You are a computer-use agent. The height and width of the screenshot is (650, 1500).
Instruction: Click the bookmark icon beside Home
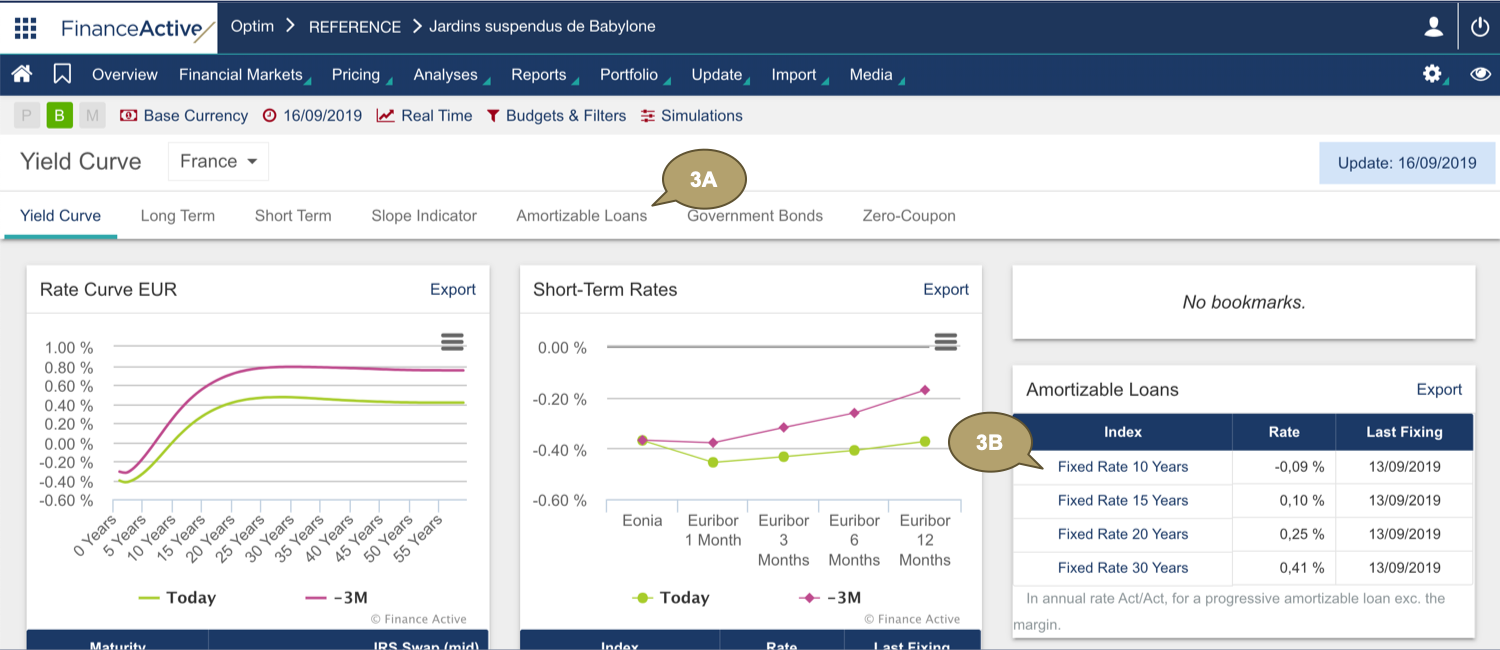[62, 74]
